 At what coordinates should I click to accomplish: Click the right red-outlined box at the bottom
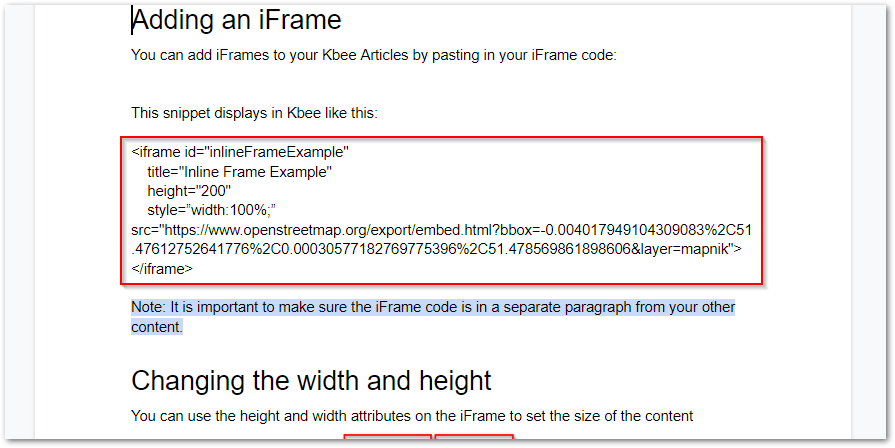point(473,440)
